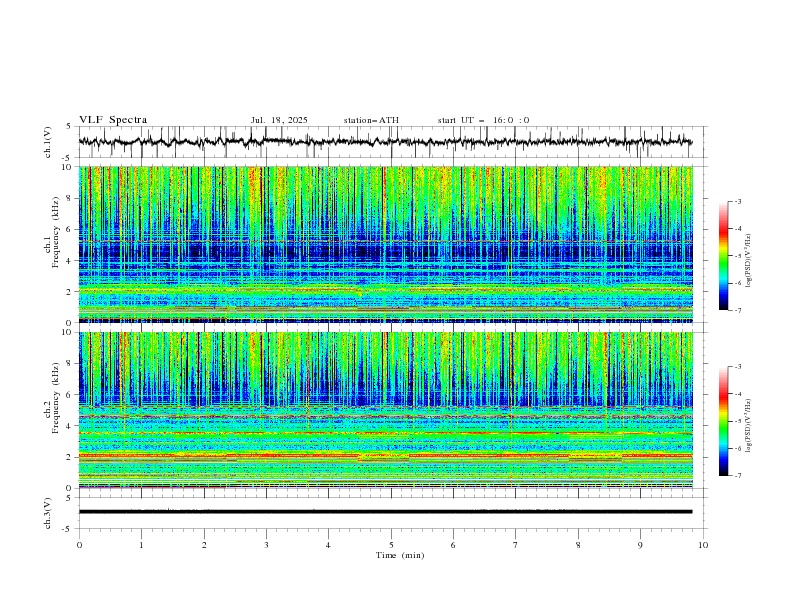Click time axis tick label "8"
Viewport: 792px width, 612px height.
click(x=578, y=545)
